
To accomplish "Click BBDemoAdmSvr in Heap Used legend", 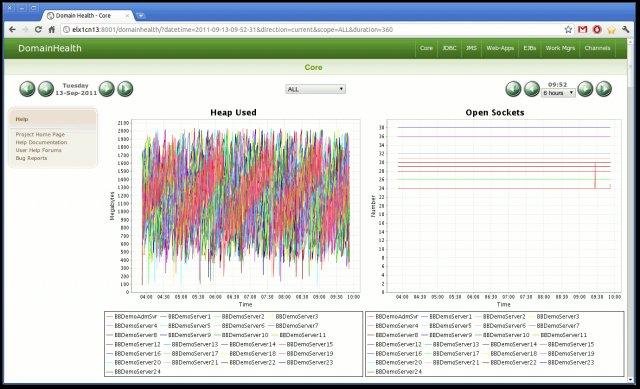I will click(x=136, y=316).
